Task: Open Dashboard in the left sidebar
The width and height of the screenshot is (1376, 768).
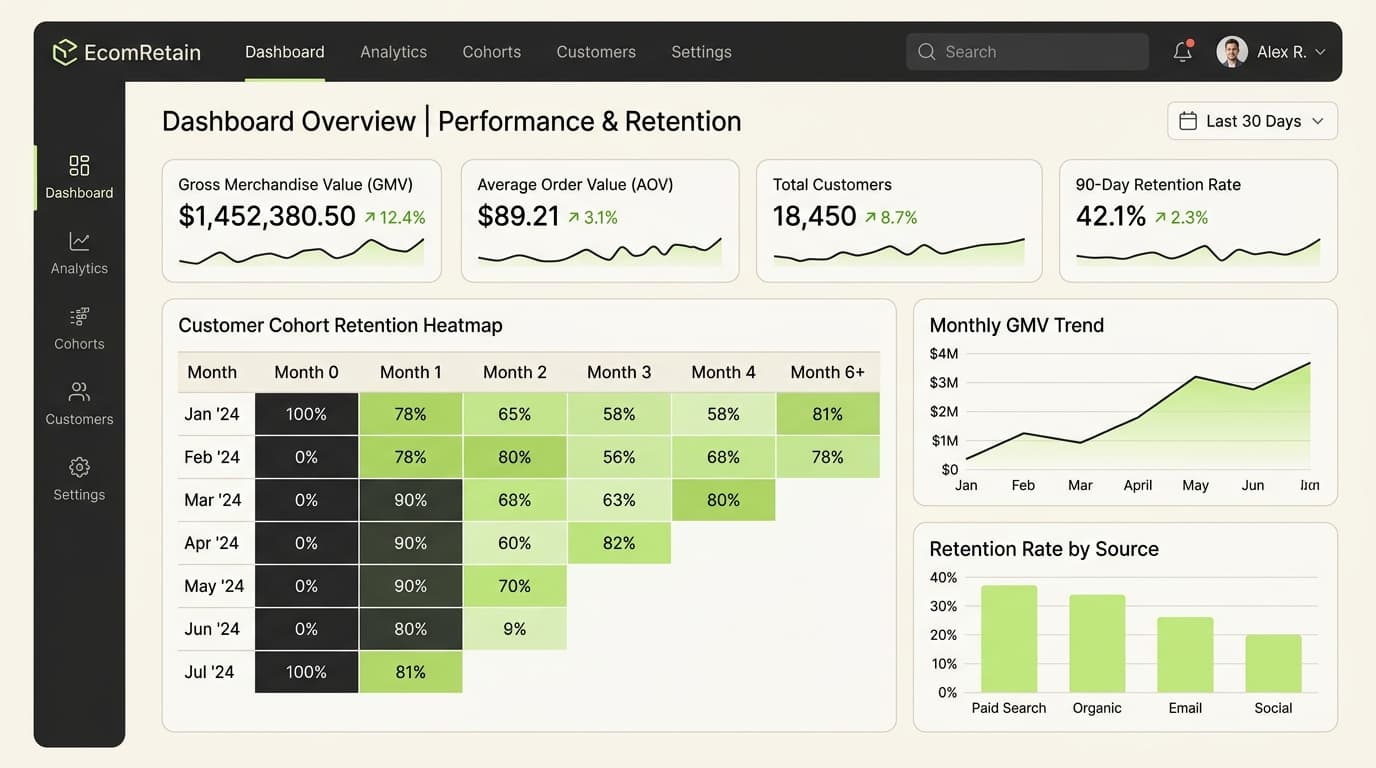Action: (x=79, y=177)
